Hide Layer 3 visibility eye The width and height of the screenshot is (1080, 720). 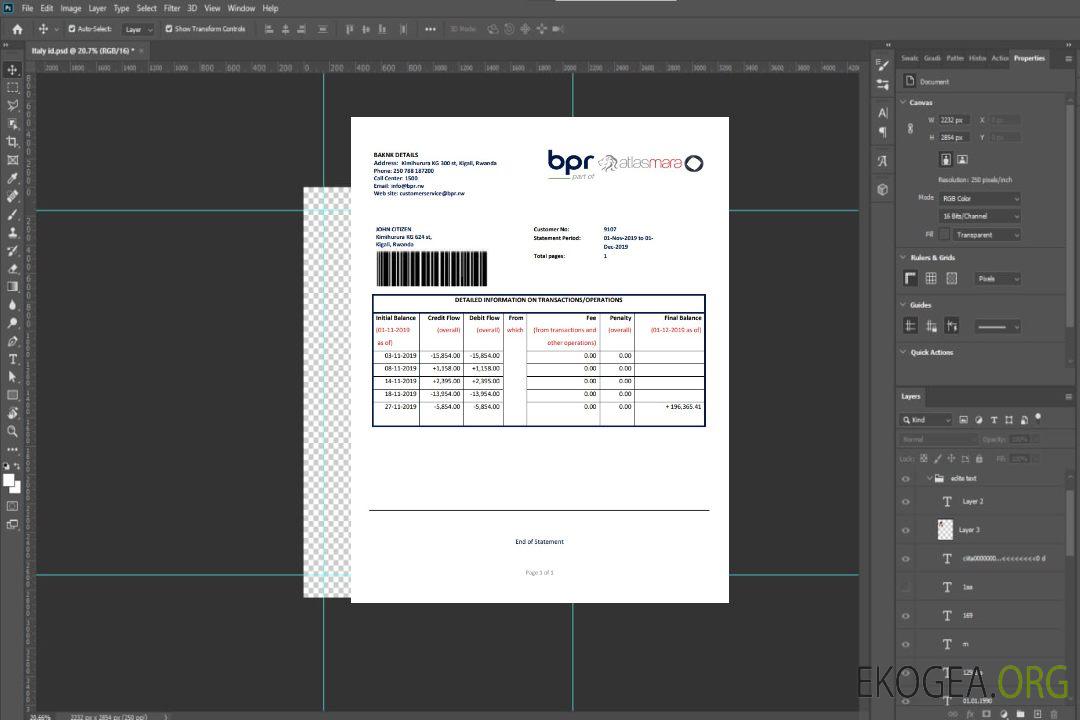click(x=906, y=531)
